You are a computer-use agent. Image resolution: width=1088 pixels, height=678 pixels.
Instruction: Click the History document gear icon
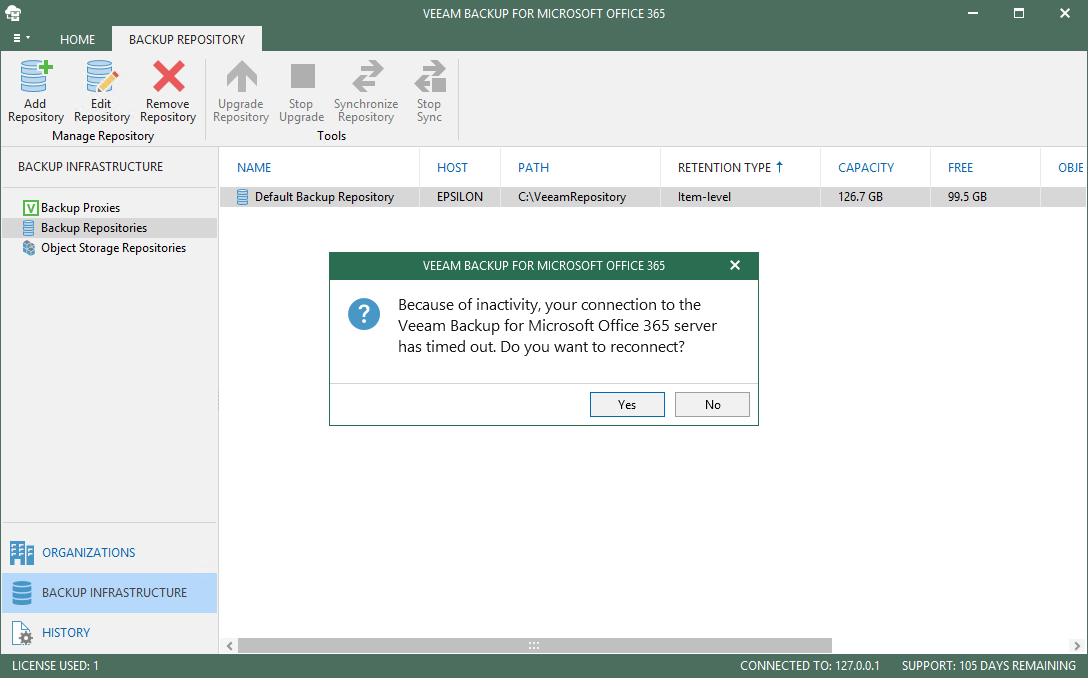[x=22, y=633]
